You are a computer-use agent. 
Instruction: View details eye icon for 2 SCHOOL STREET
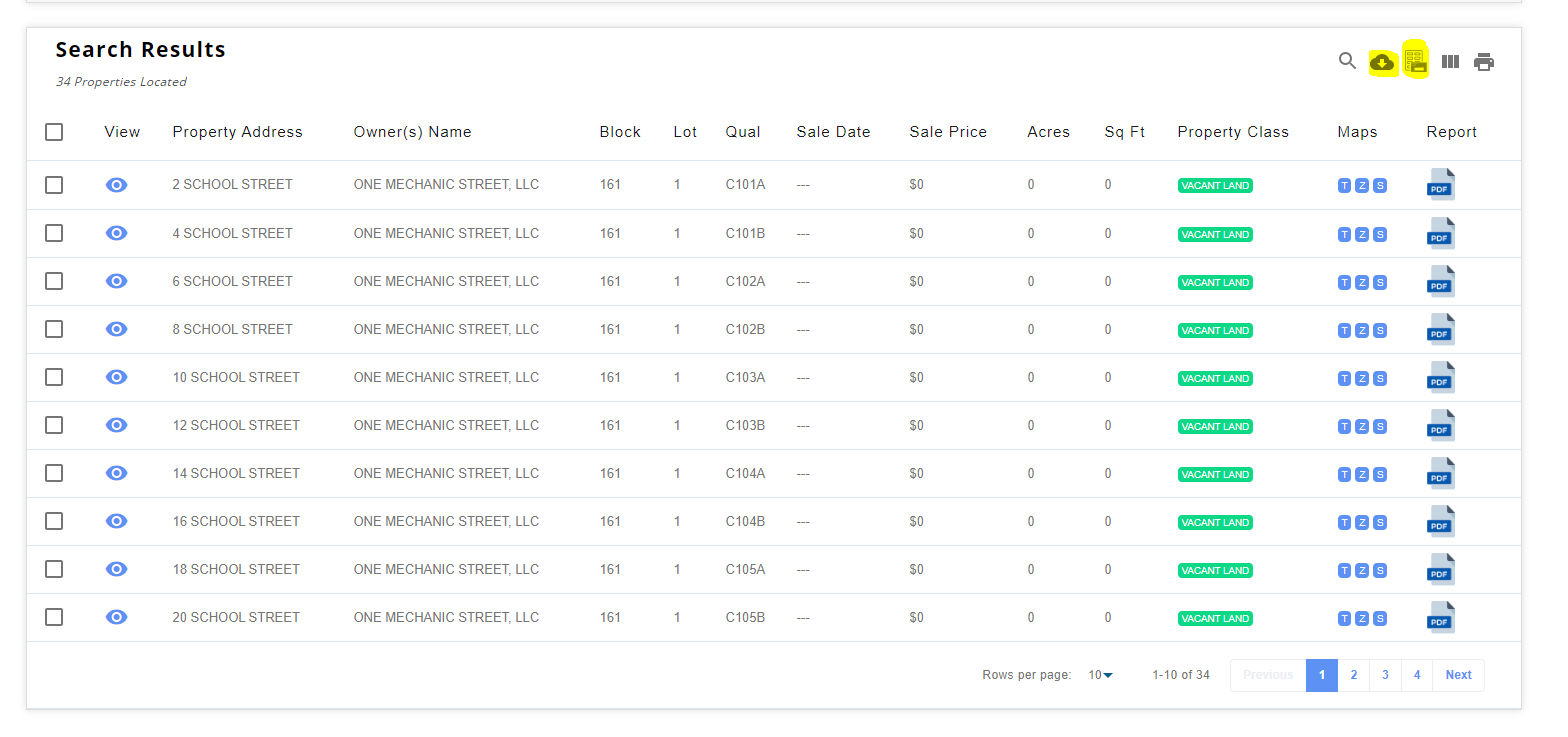pos(117,185)
